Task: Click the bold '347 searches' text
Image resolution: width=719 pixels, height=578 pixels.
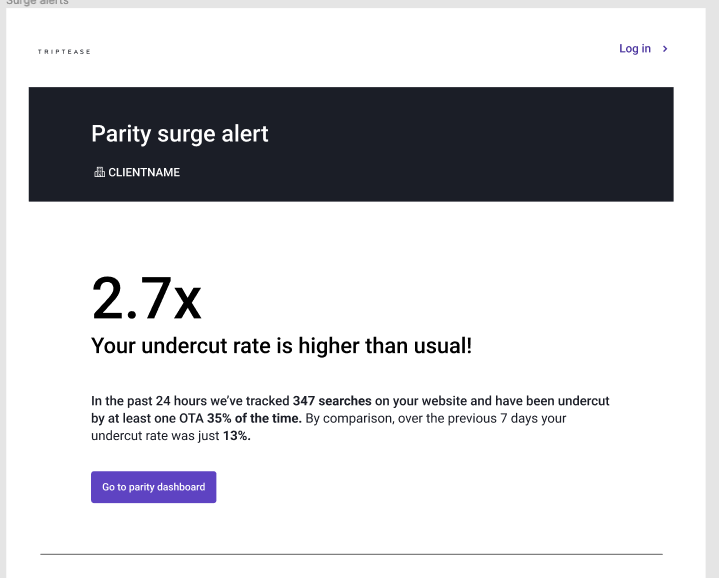Action: point(332,401)
